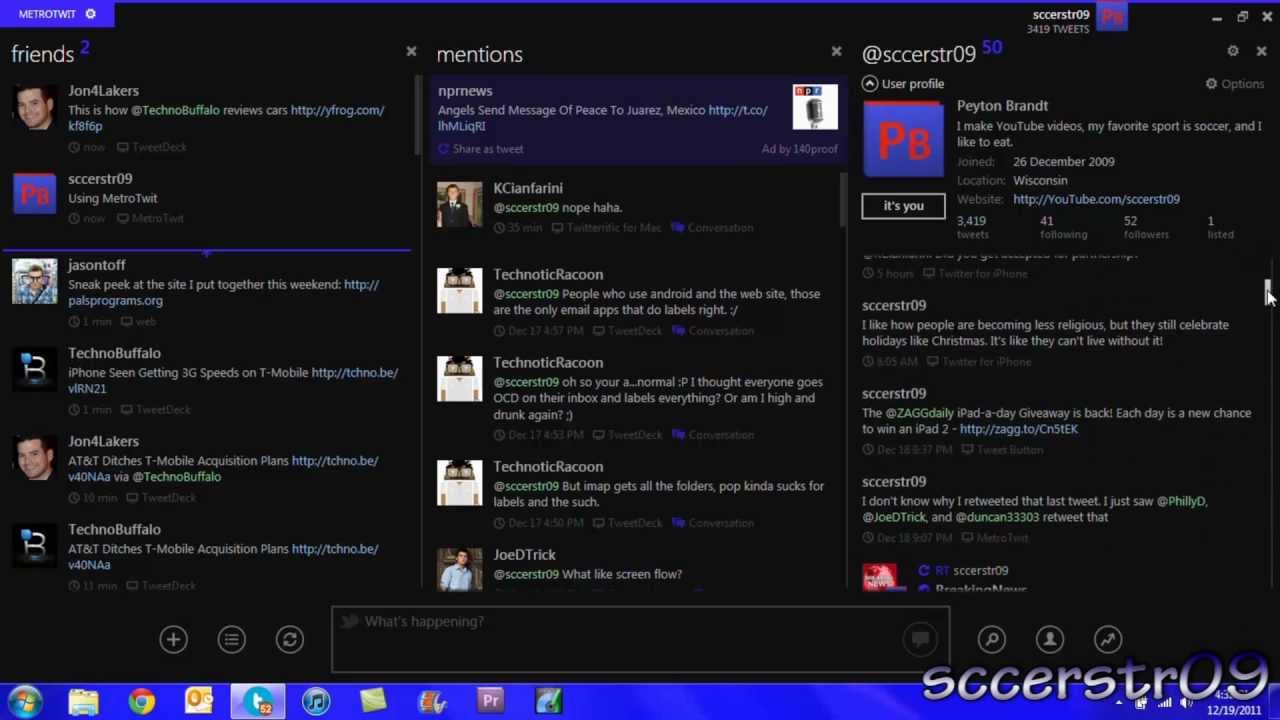Collapse the User profile section
Screen dimensions: 1280x720
coord(870,84)
